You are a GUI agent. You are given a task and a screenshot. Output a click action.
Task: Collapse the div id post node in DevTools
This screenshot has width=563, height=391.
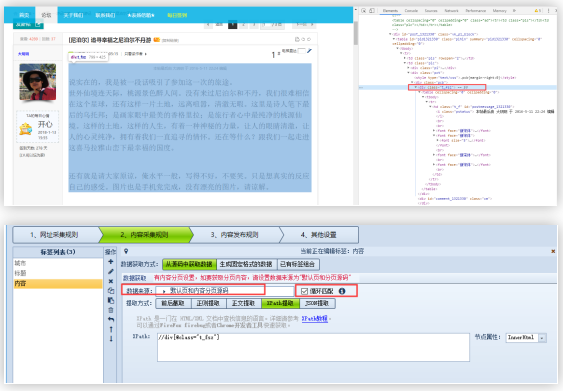click(x=391, y=34)
